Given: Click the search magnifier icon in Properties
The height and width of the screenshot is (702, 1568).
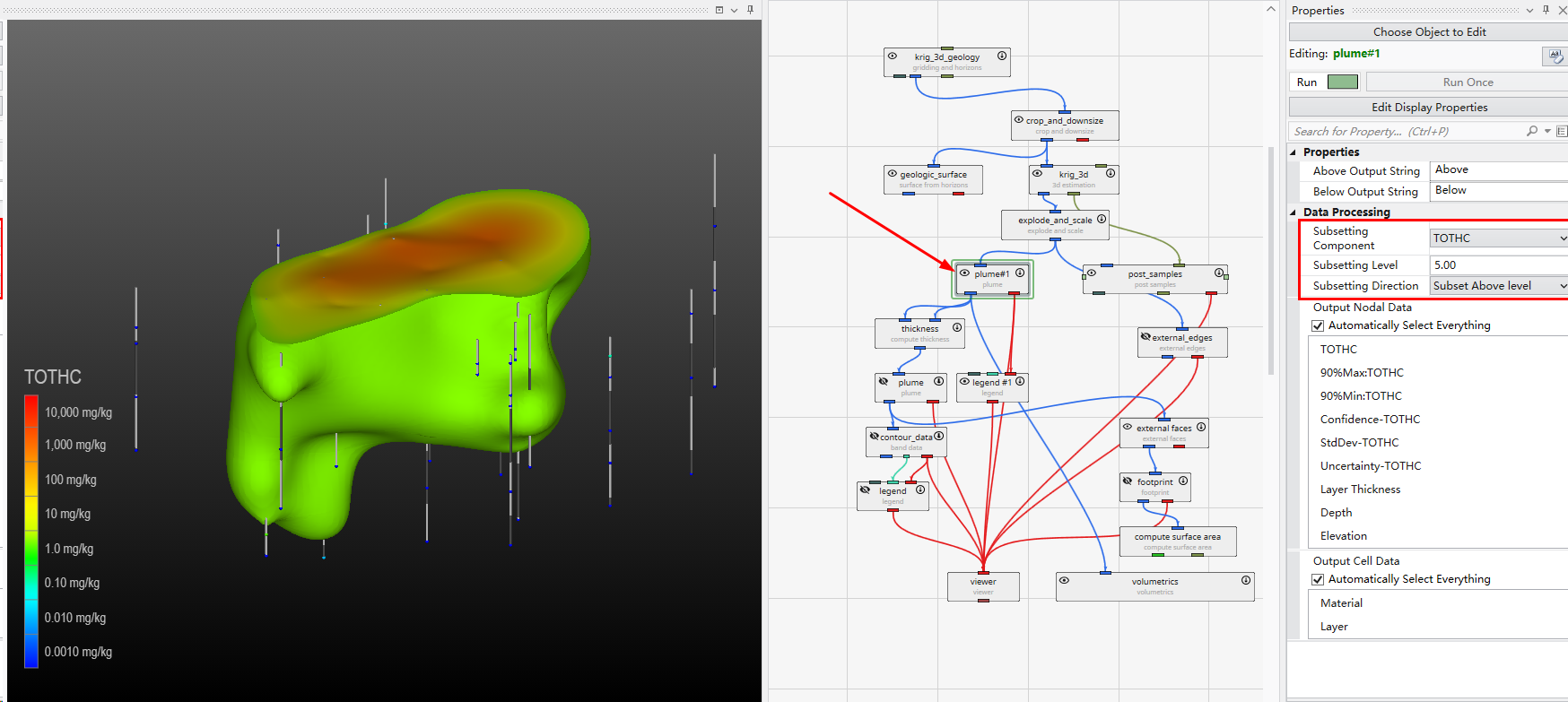Looking at the screenshot, I should pyautogui.click(x=1532, y=131).
